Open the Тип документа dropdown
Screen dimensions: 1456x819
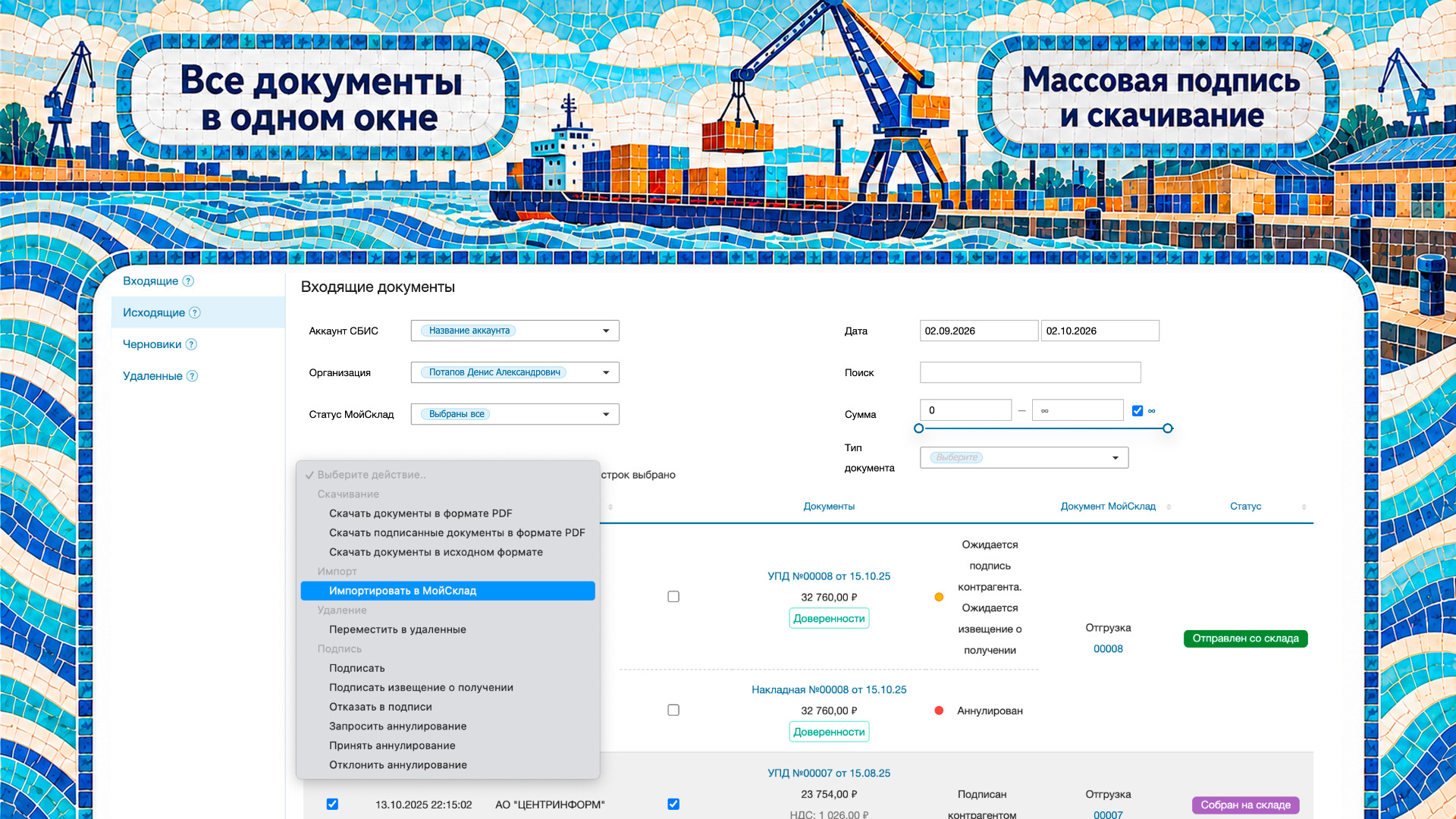click(x=1024, y=458)
